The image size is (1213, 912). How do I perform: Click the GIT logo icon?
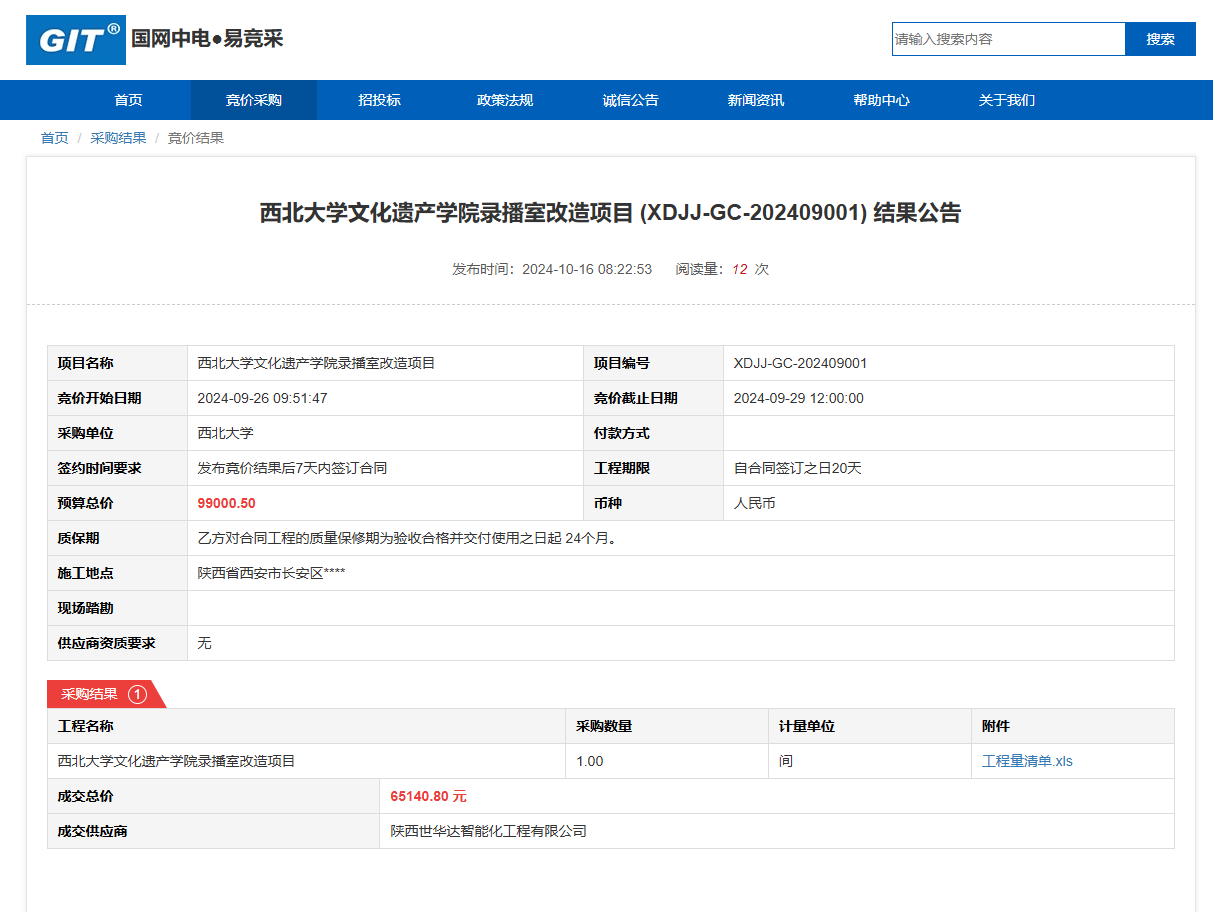[76, 40]
